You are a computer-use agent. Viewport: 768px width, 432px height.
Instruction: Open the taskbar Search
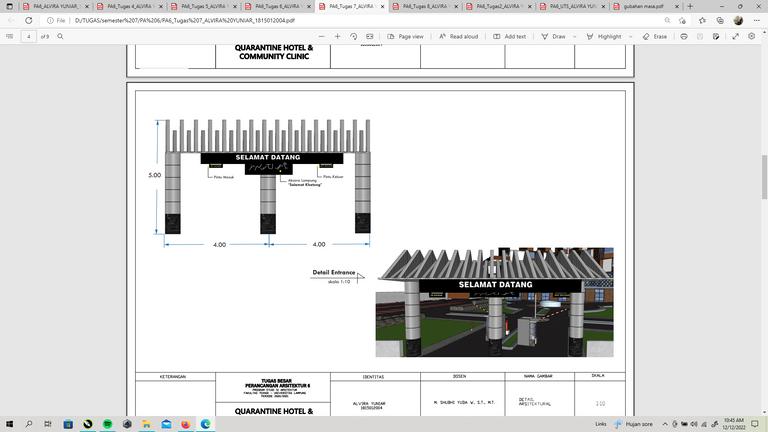[x=28, y=424]
